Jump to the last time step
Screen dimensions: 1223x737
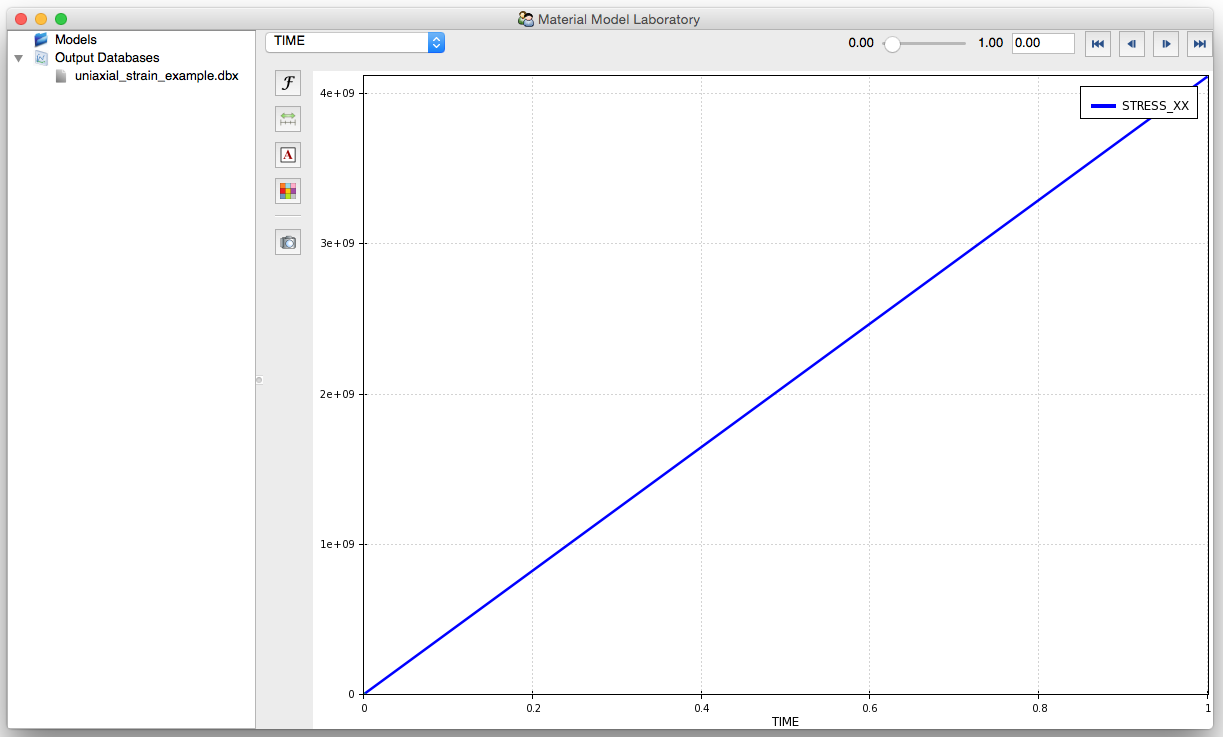coord(1199,43)
